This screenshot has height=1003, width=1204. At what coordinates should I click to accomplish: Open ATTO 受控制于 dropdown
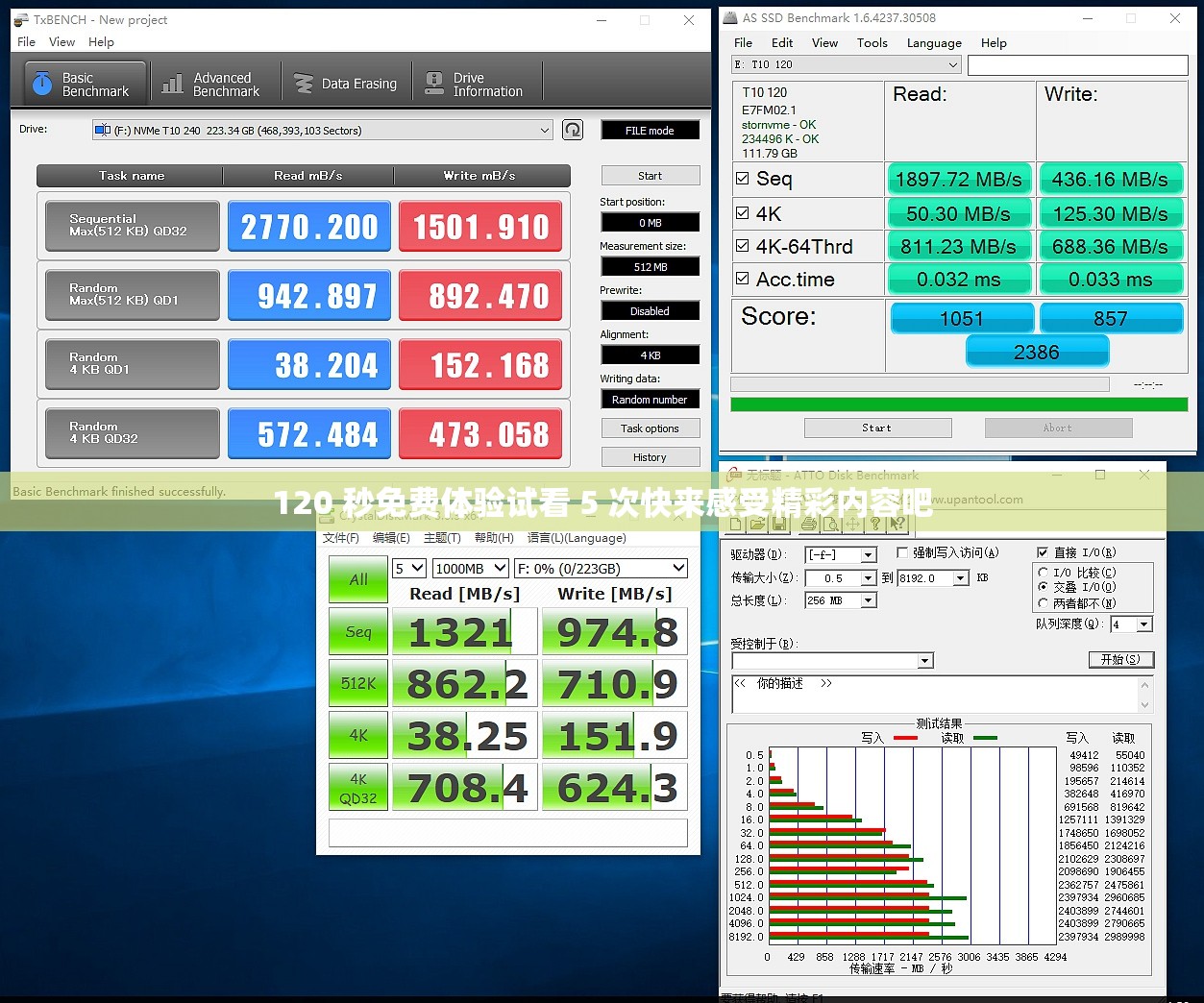pos(832,661)
